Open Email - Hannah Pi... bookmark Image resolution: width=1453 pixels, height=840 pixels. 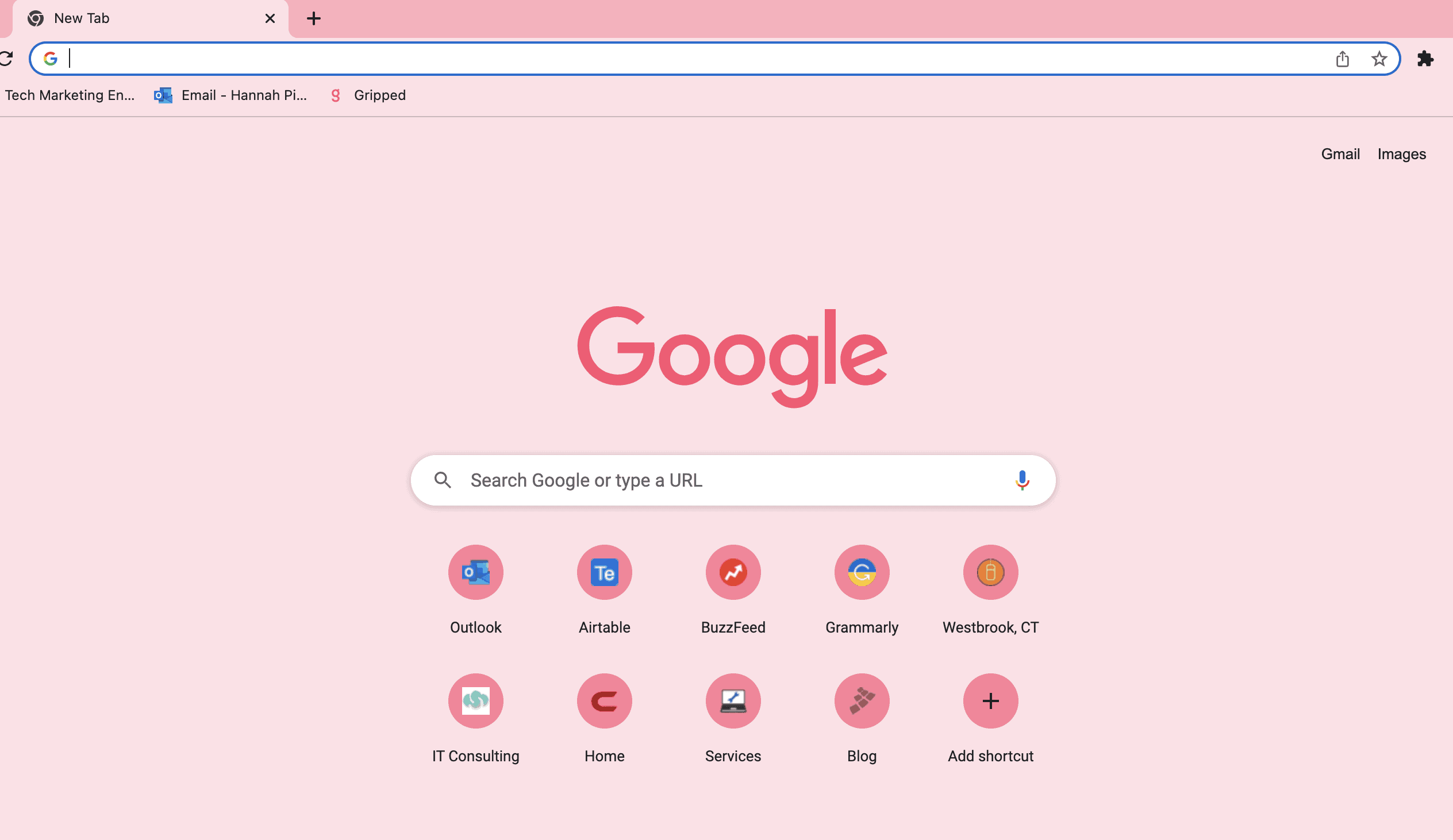(230, 95)
